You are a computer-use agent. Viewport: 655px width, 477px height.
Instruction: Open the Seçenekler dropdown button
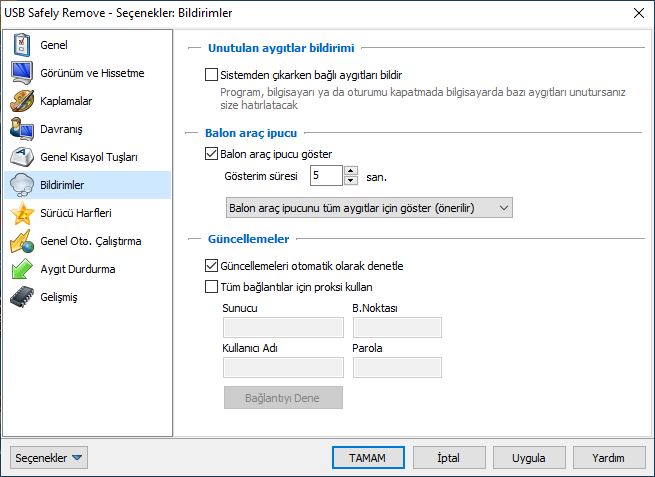point(49,458)
